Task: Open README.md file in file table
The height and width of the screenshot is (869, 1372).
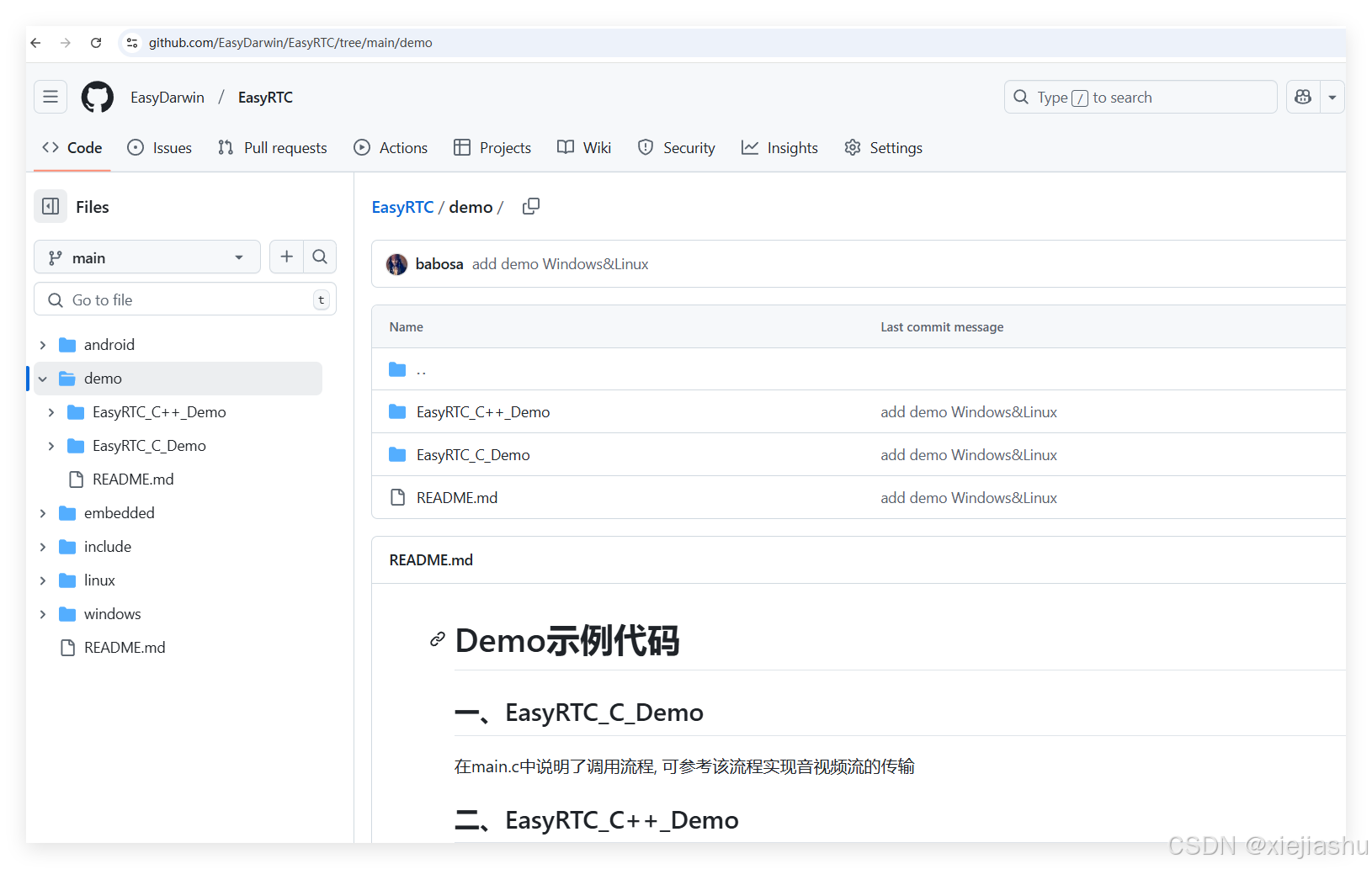Action: (x=457, y=498)
